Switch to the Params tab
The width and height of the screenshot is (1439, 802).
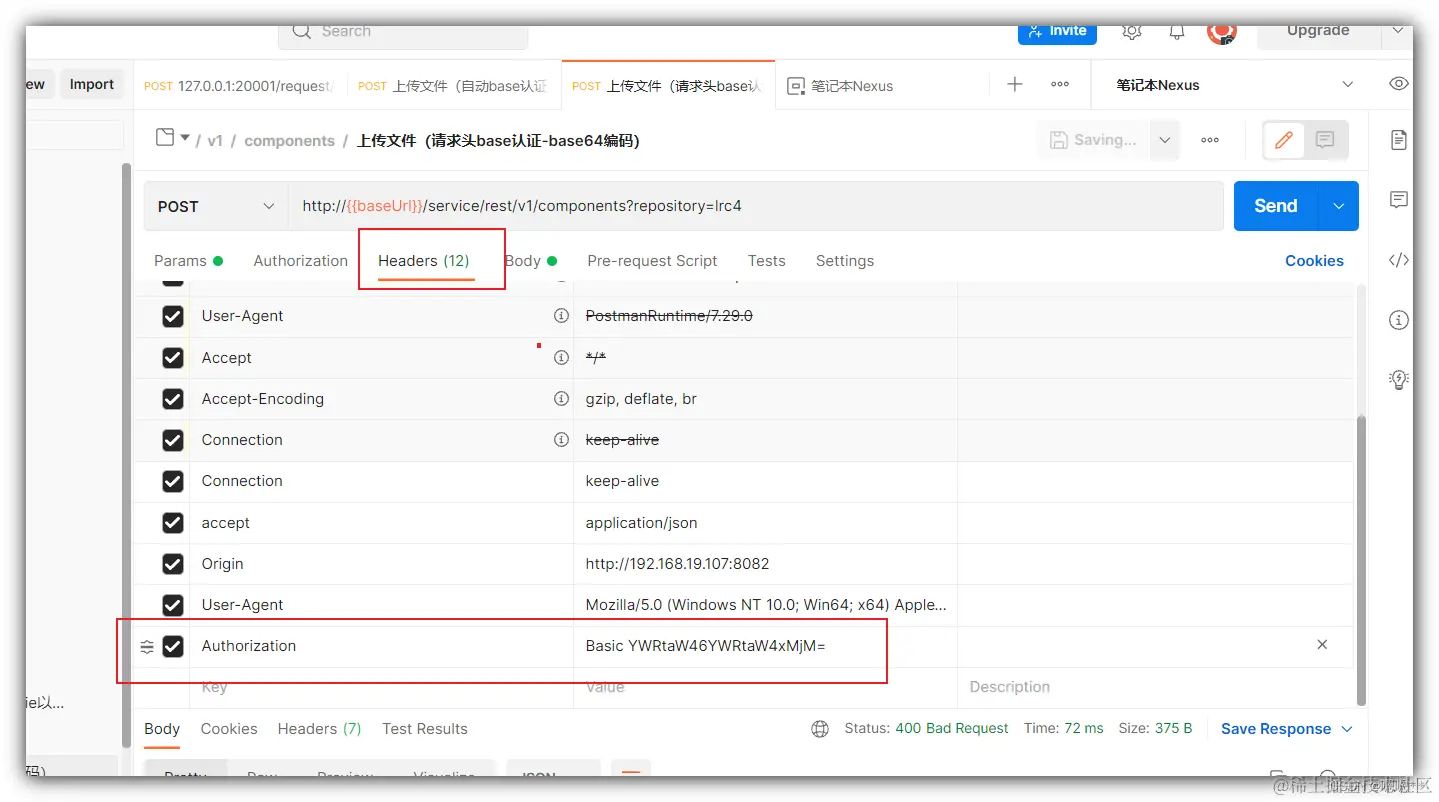(x=188, y=261)
